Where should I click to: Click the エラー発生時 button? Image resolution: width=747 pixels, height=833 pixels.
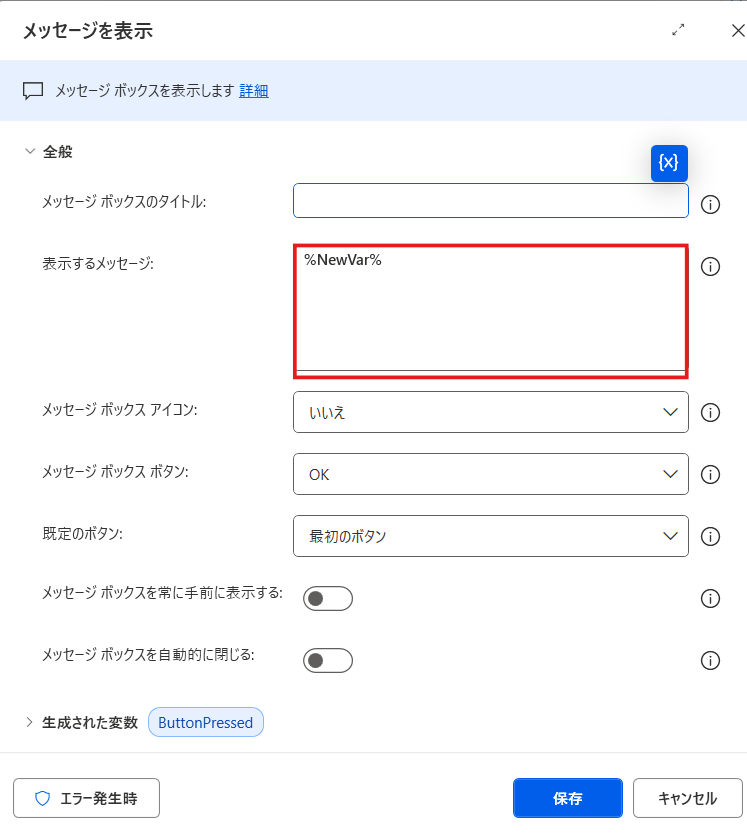(x=86, y=798)
